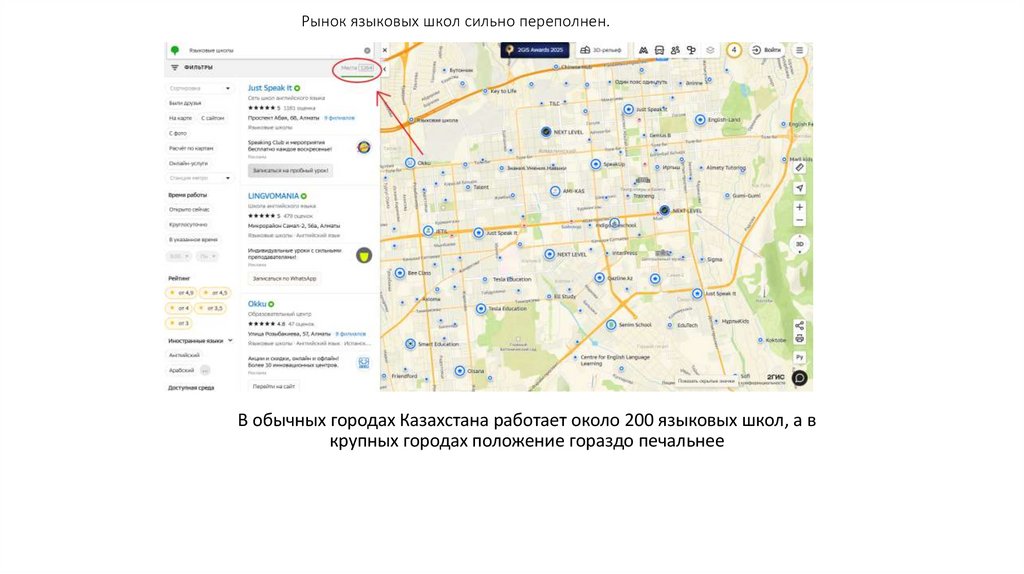The width and height of the screenshot is (1024, 574).
Task: Toggle the Онлайн-услуги filter chip
Action: click(x=188, y=163)
